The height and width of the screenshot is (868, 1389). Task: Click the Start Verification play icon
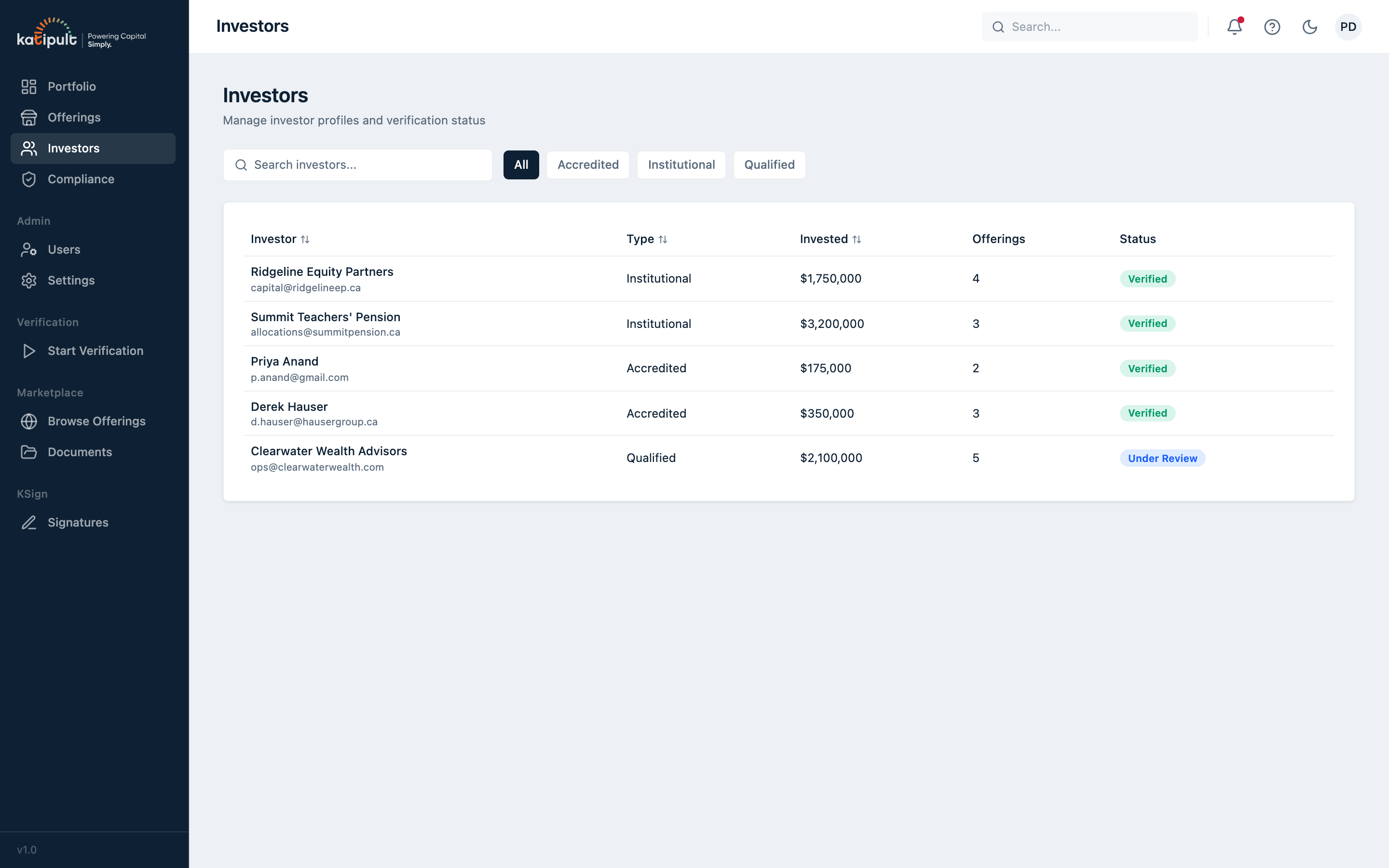(29, 351)
